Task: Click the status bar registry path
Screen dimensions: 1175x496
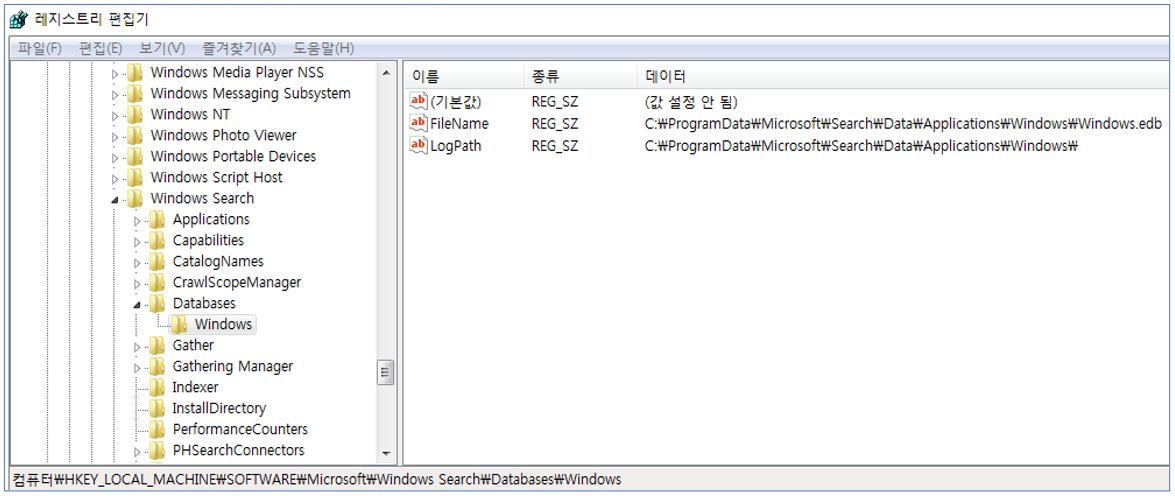Action: point(317,479)
